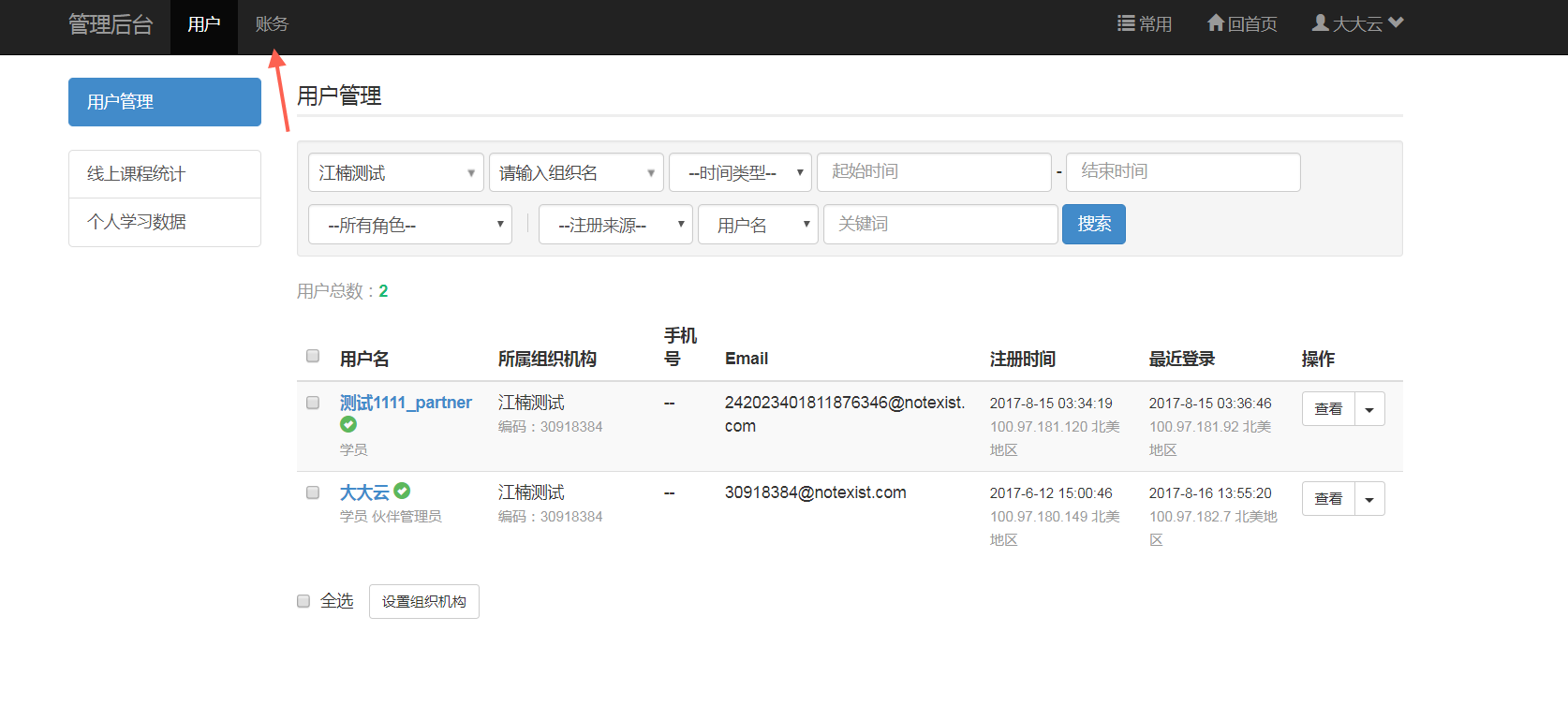The width and height of the screenshot is (1568, 705).
Task: Click the 注册时间 column header
Action: [1022, 359]
